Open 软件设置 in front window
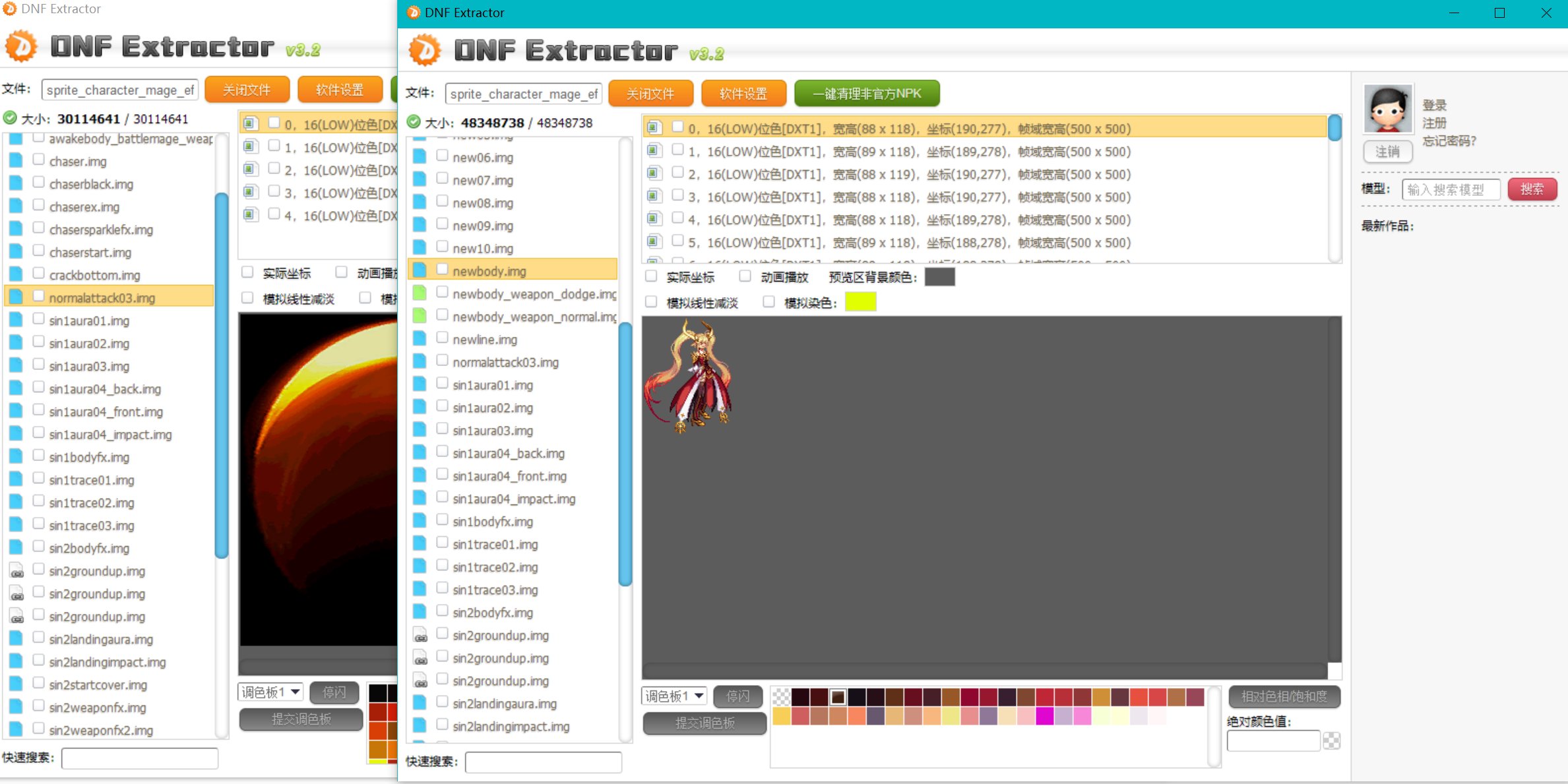The height and width of the screenshot is (784, 1568). point(743,94)
